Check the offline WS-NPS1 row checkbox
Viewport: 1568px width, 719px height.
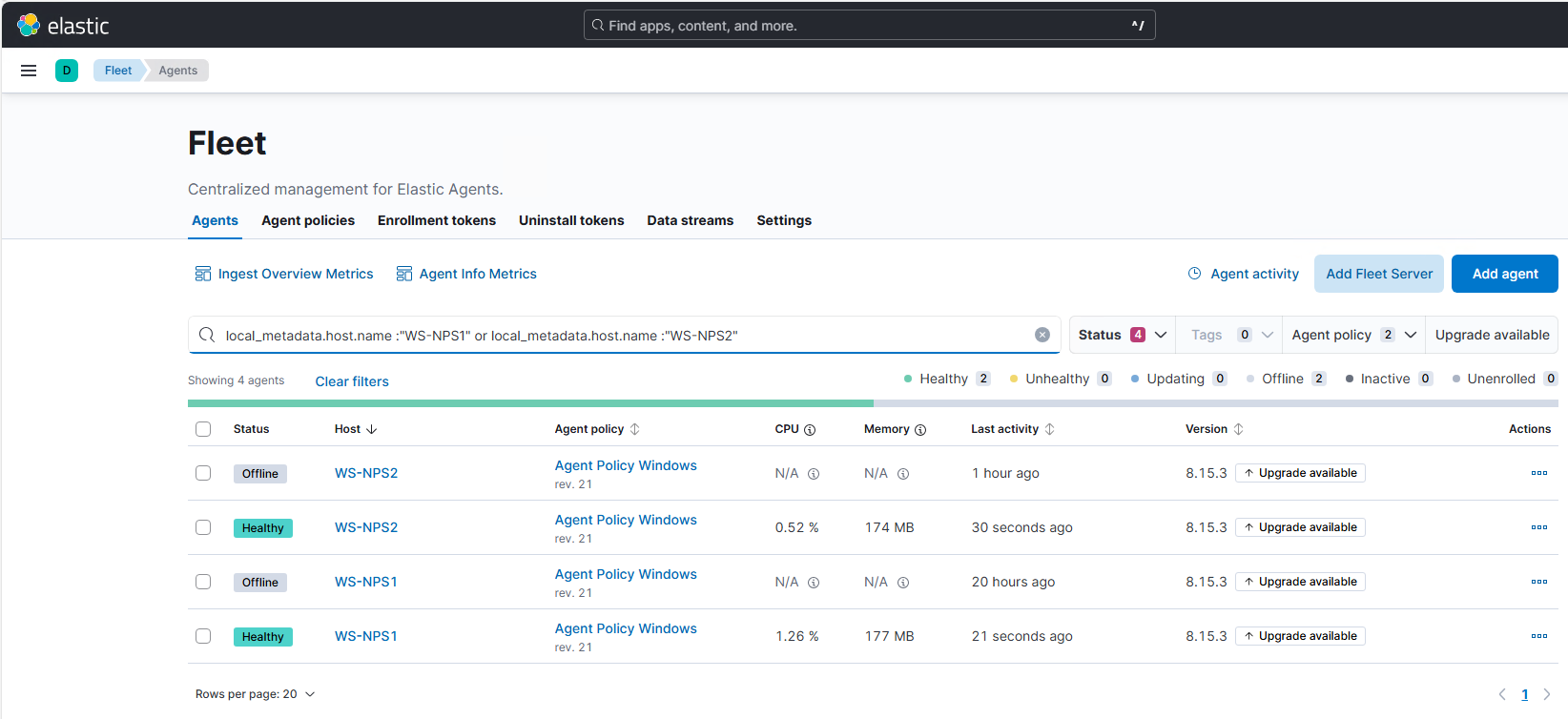pyautogui.click(x=203, y=582)
